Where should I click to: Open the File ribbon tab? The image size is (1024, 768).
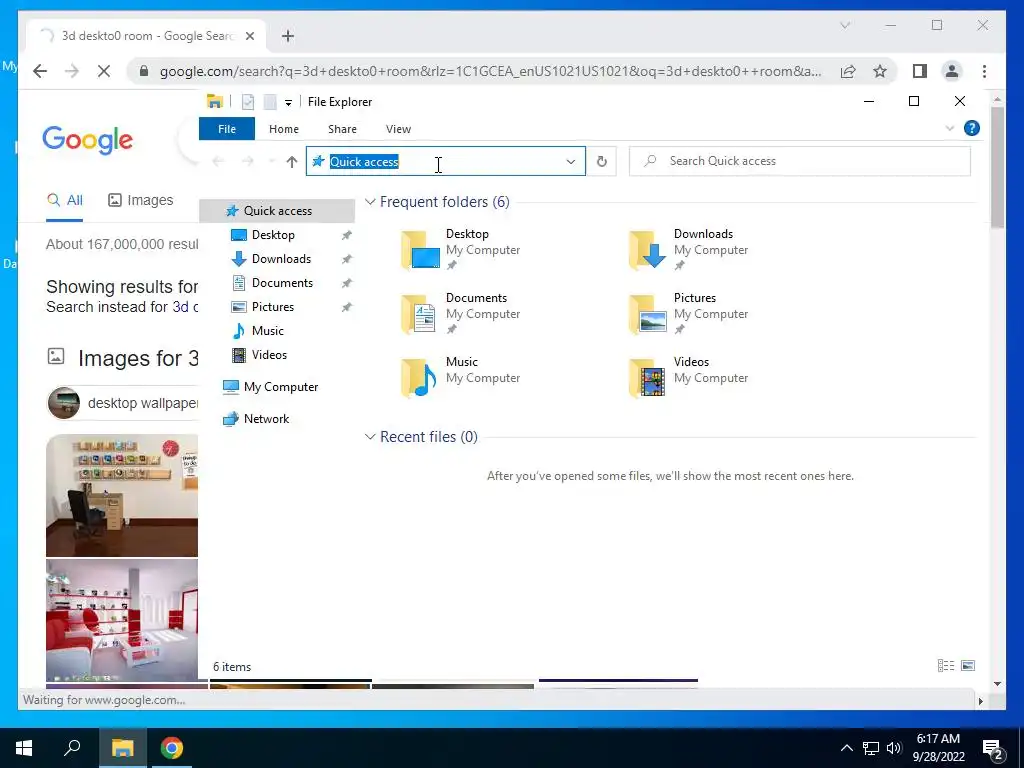[227, 129]
